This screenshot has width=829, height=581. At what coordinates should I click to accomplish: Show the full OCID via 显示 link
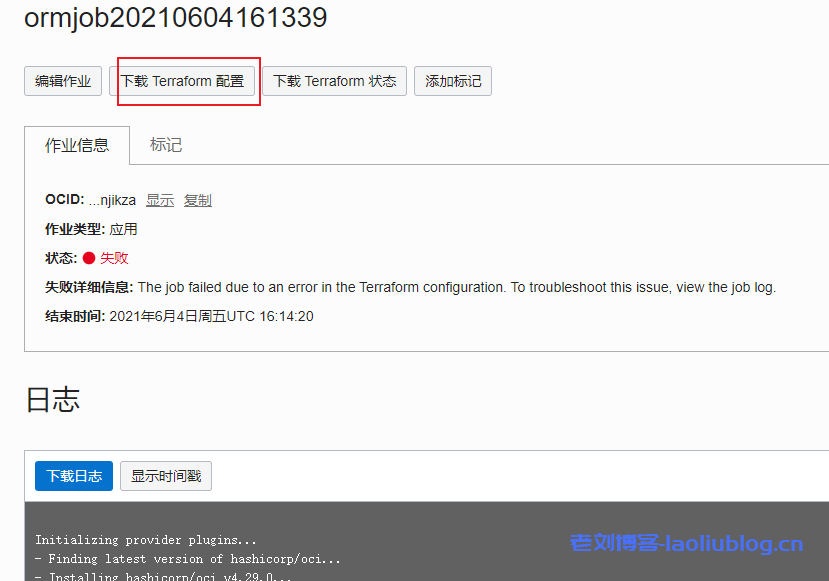pyautogui.click(x=160, y=200)
